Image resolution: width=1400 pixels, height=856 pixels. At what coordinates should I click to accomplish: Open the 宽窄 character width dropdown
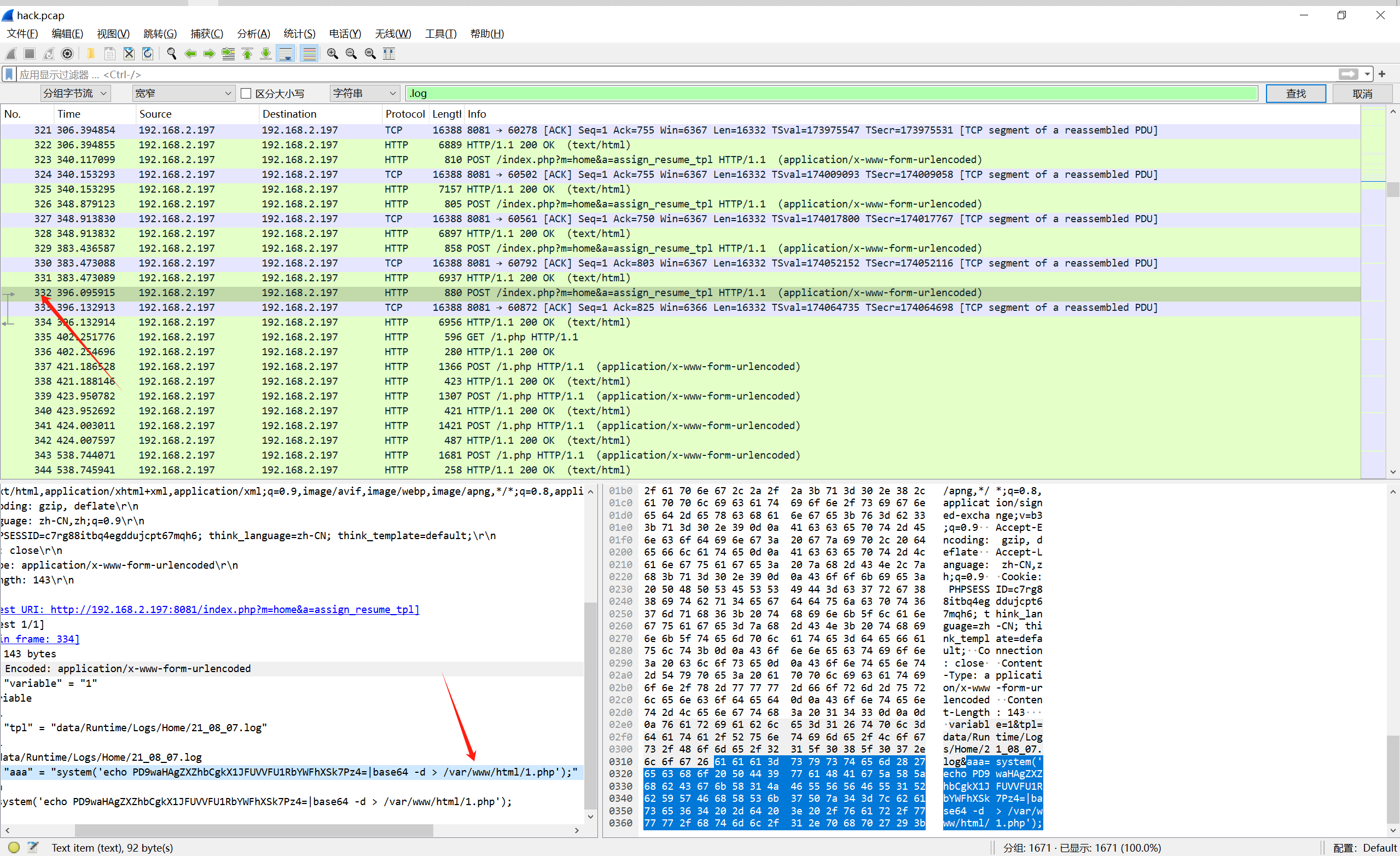point(183,93)
